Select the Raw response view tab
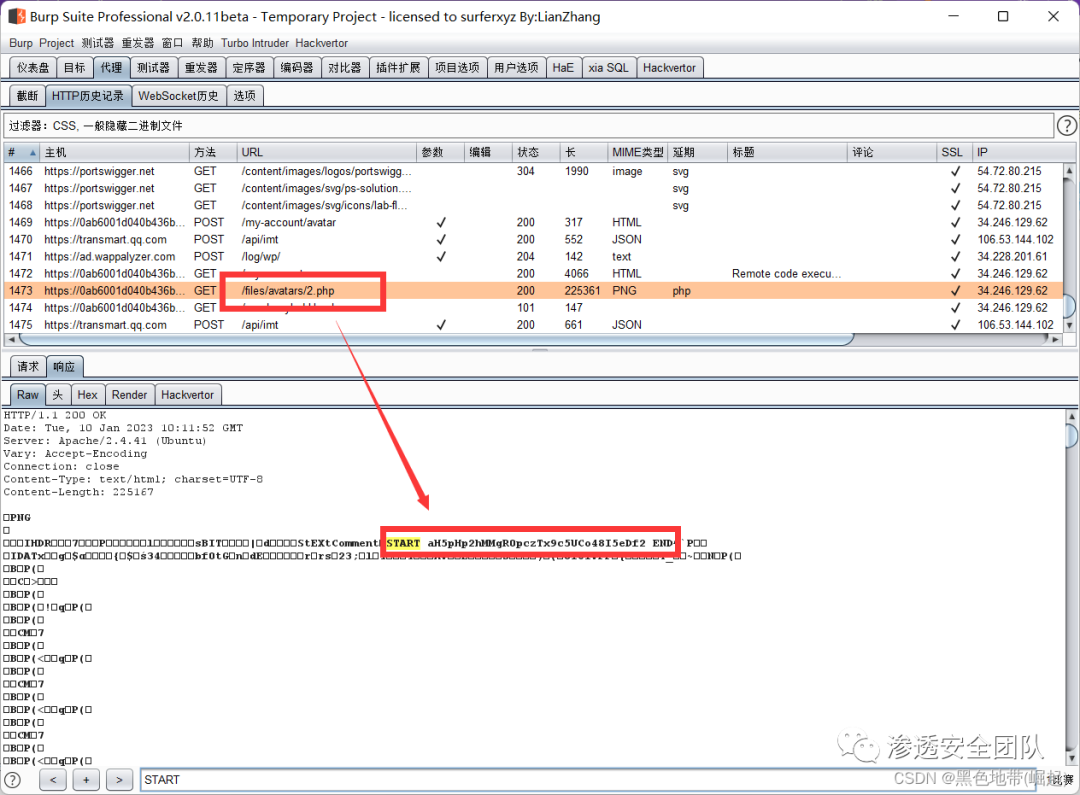The width and height of the screenshot is (1080, 795). [x=28, y=395]
